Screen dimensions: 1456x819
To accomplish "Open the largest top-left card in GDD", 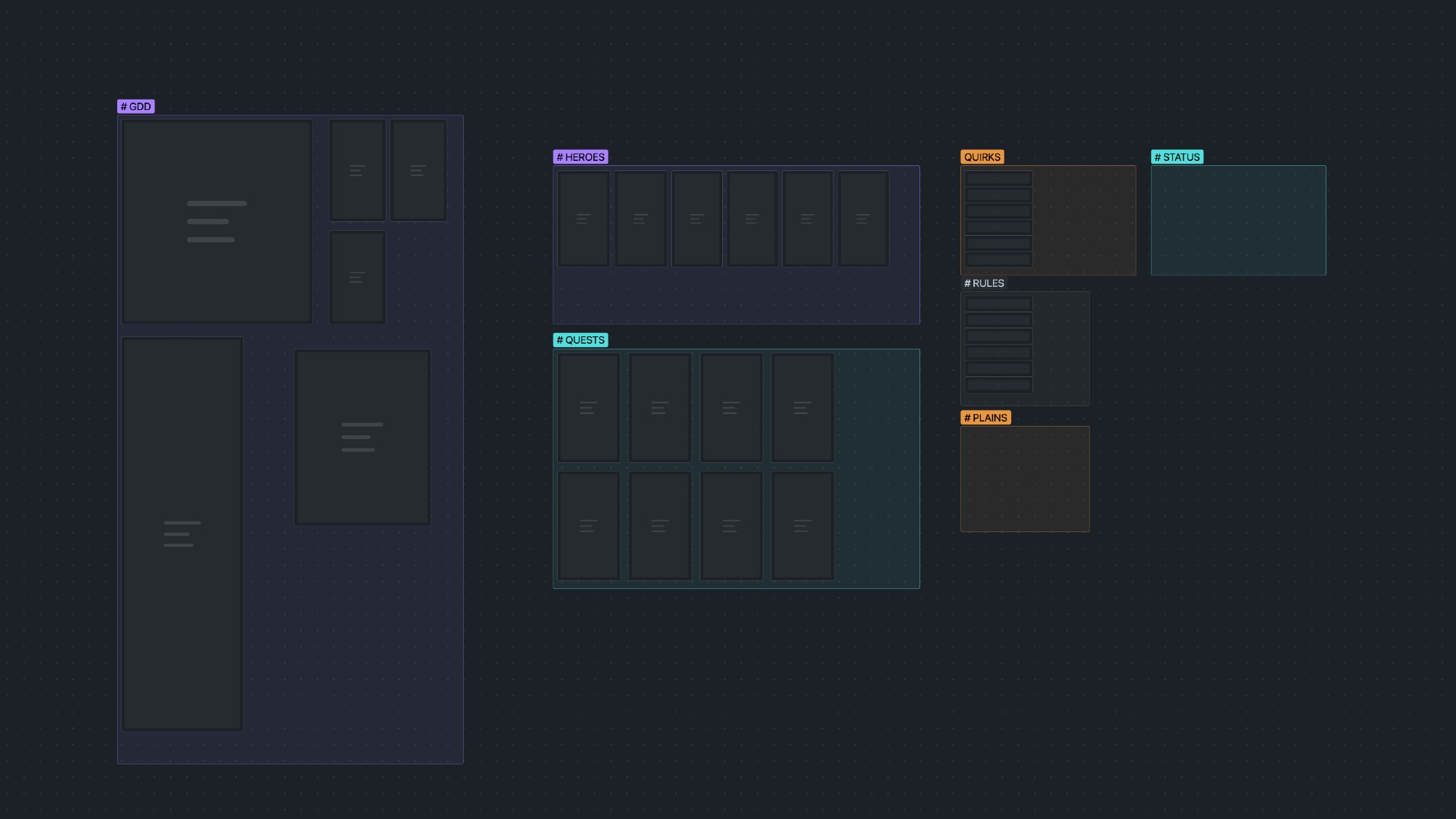I will click(217, 221).
